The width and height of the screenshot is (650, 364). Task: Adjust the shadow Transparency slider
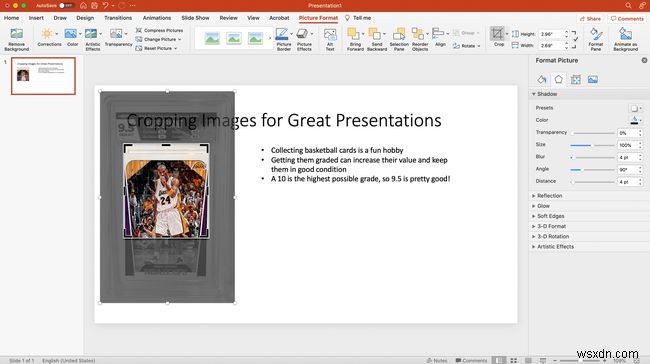593,133
